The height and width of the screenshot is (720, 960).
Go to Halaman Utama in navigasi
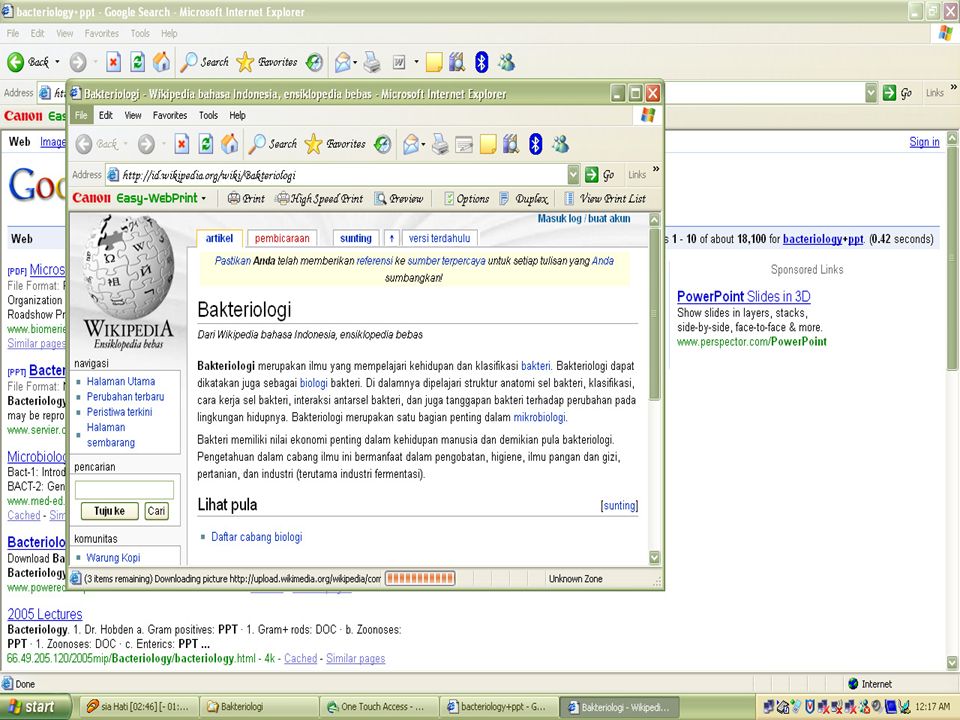(121, 381)
